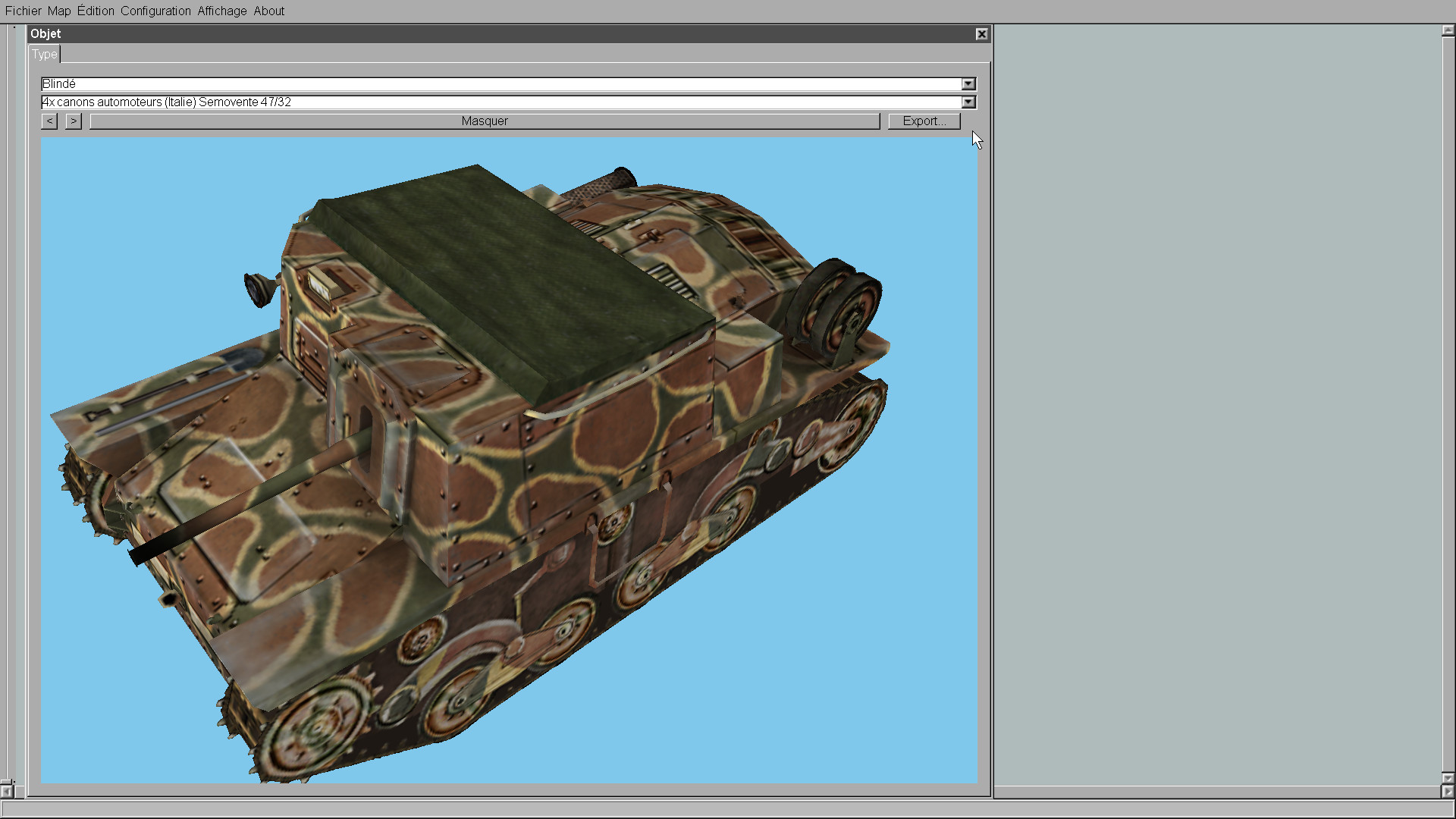Click the Export... button
The height and width of the screenshot is (819, 1456).
(924, 121)
